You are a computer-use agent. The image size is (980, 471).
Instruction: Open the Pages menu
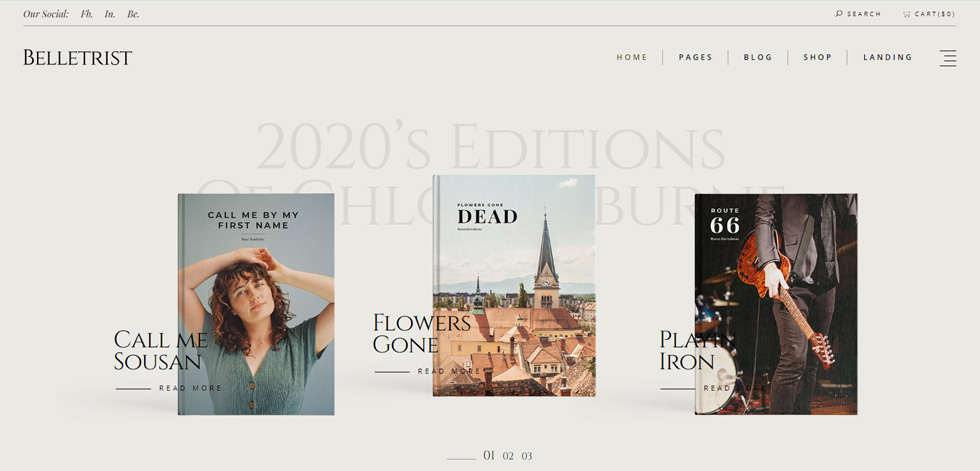(x=696, y=57)
